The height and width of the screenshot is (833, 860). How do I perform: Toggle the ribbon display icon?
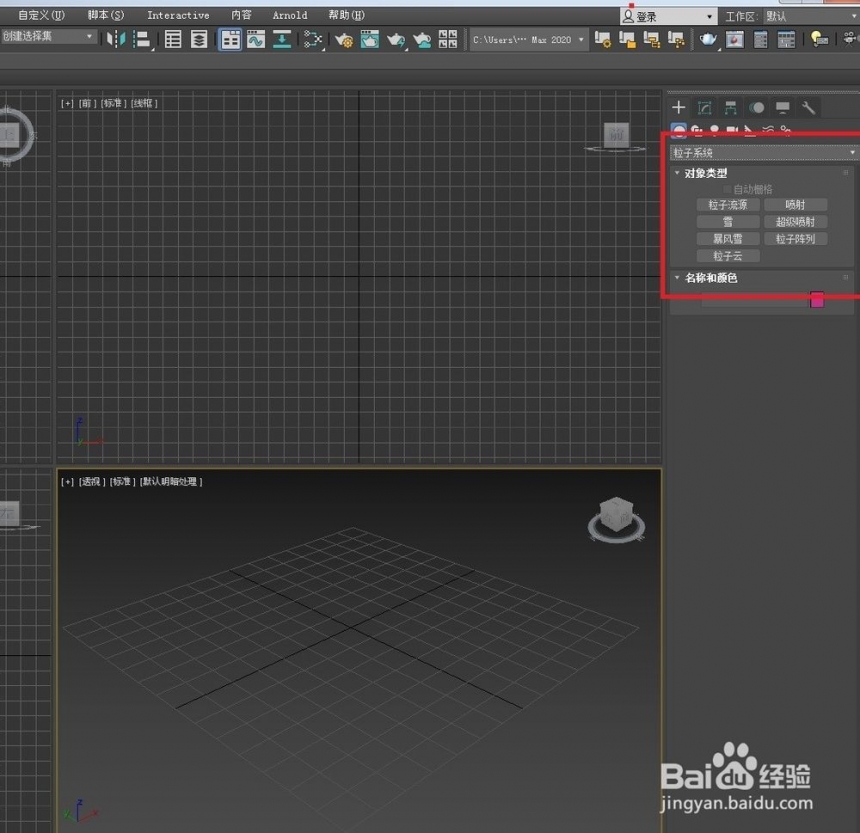point(230,39)
